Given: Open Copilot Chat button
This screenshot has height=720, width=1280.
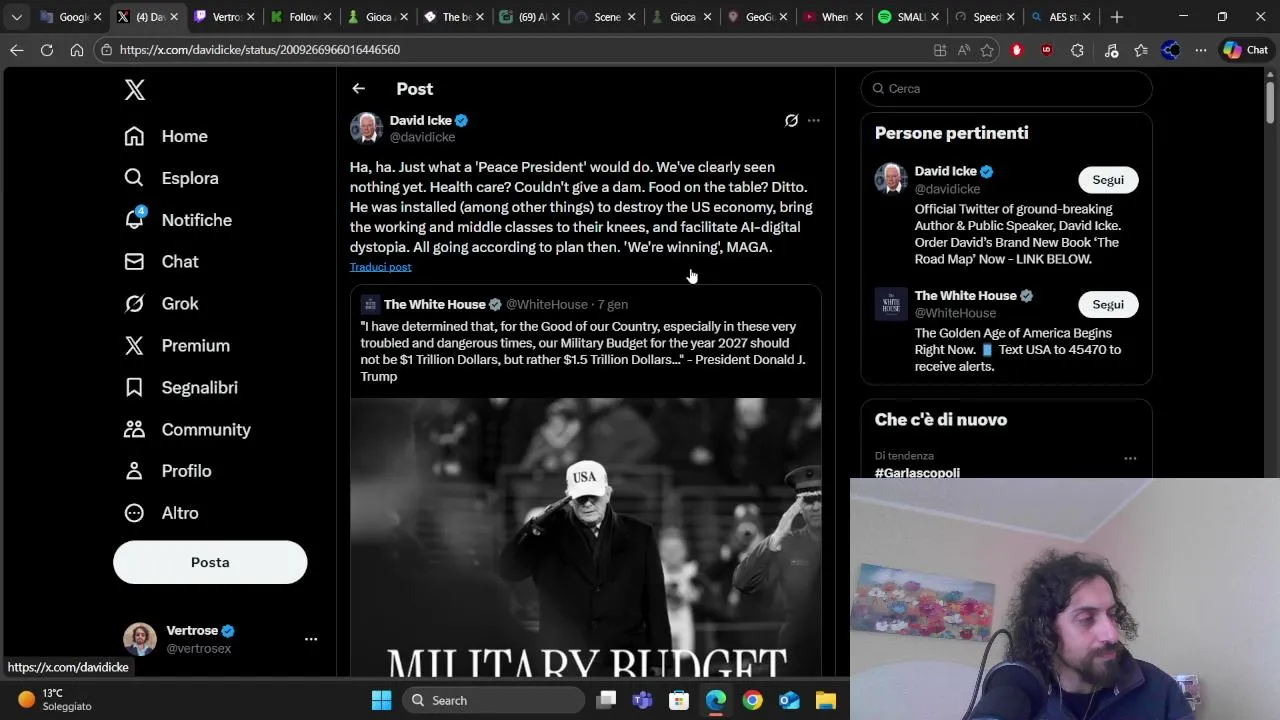Looking at the screenshot, I should pyautogui.click(x=1246, y=50).
